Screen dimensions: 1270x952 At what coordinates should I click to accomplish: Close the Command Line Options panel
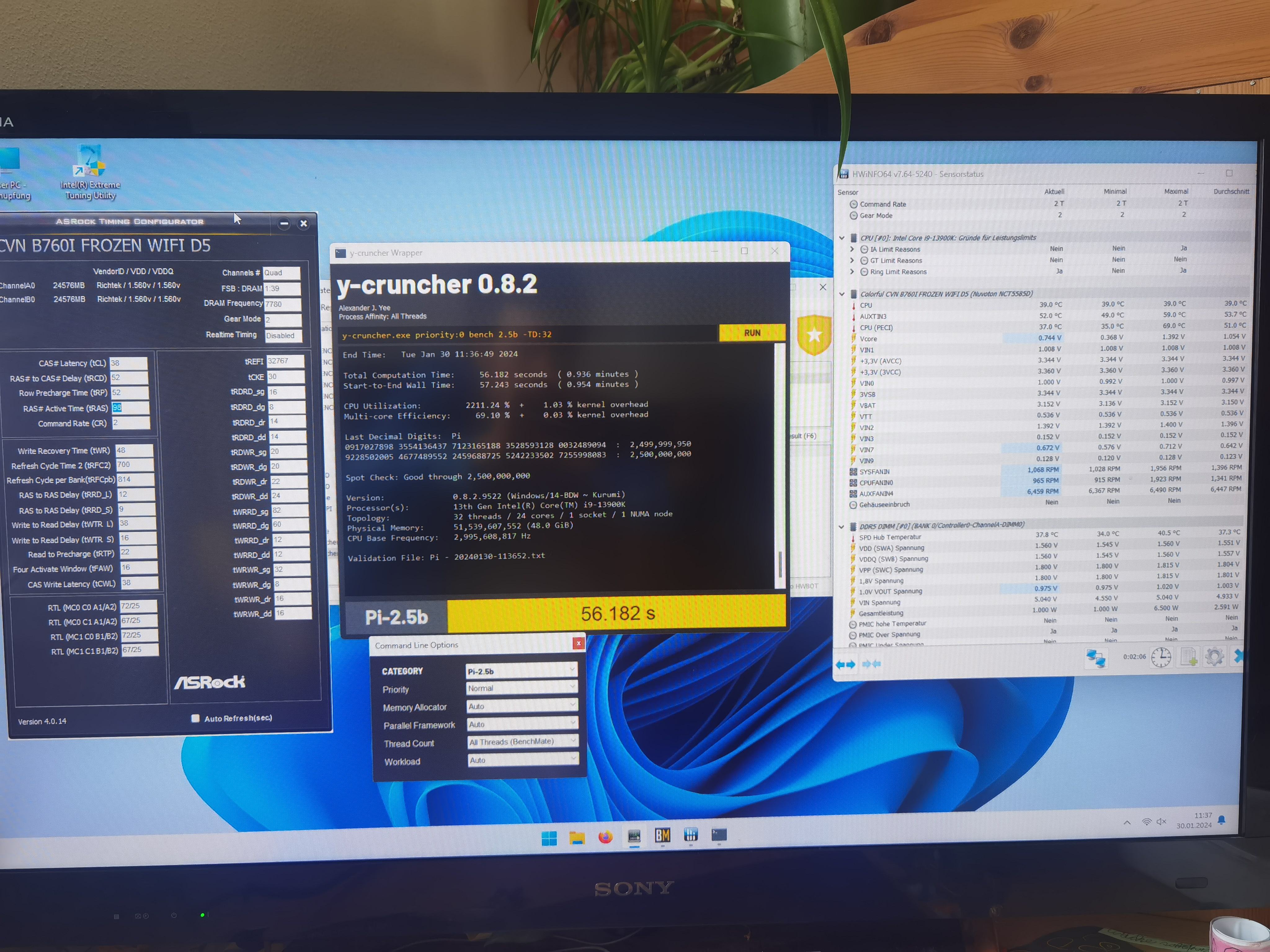[578, 643]
